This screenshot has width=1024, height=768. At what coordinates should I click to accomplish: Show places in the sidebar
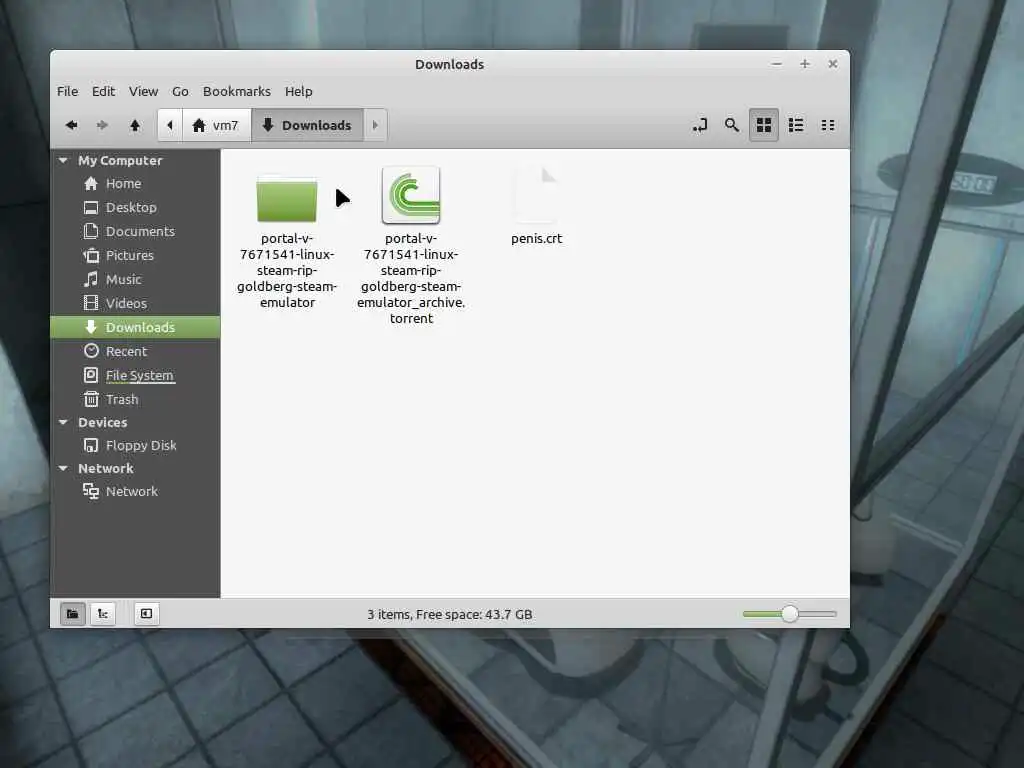pyautogui.click(x=72, y=614)
